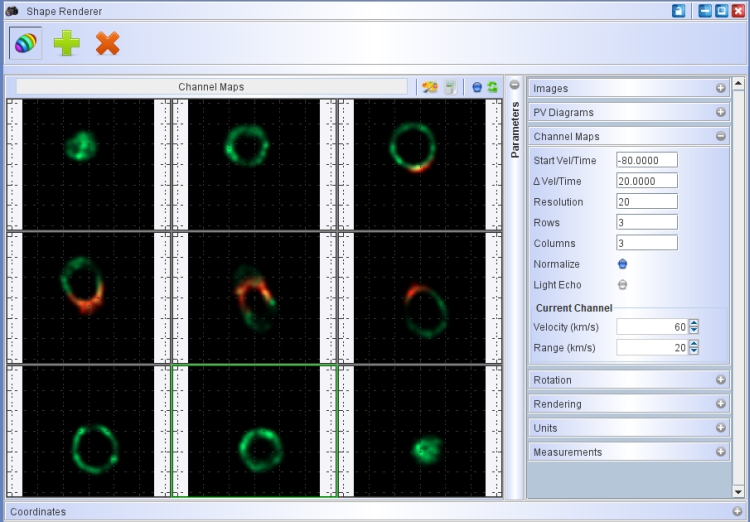Click the Δ Vel/Time input field
The width and height of the screenshot is (750, 522).
coord(647,181)
